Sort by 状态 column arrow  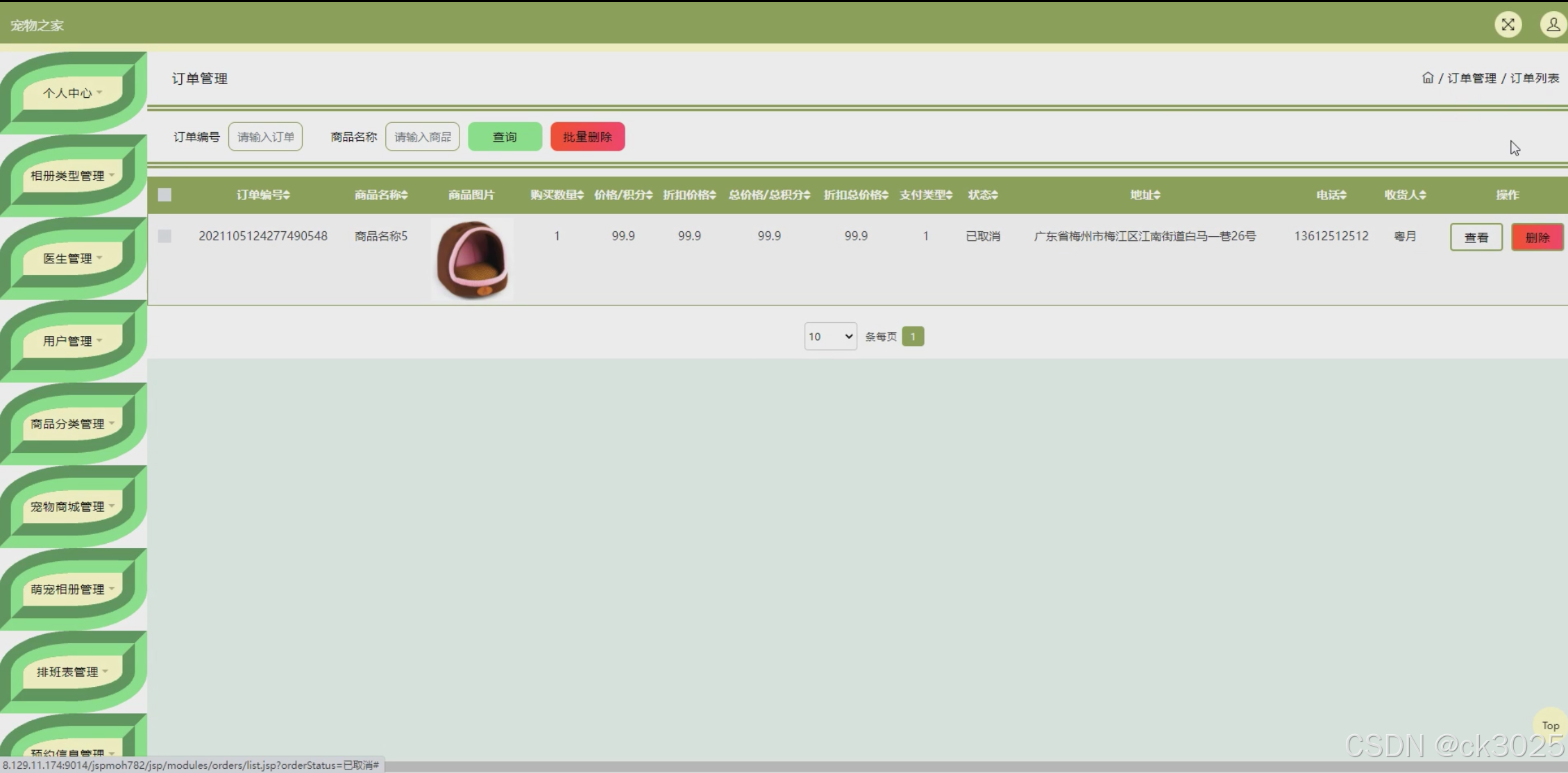point(995,195)
